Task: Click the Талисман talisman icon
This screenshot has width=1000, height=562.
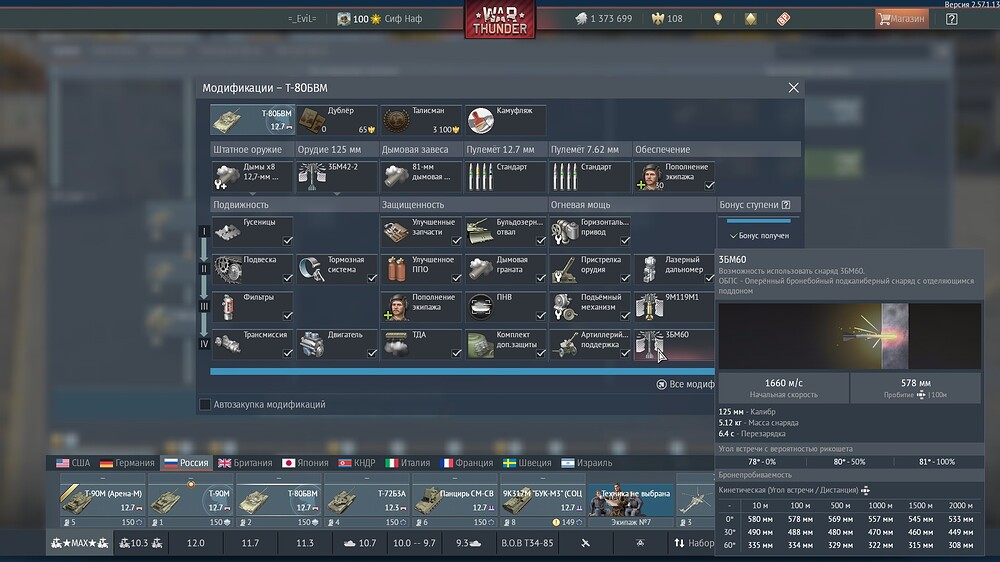Action: [396, 120]
